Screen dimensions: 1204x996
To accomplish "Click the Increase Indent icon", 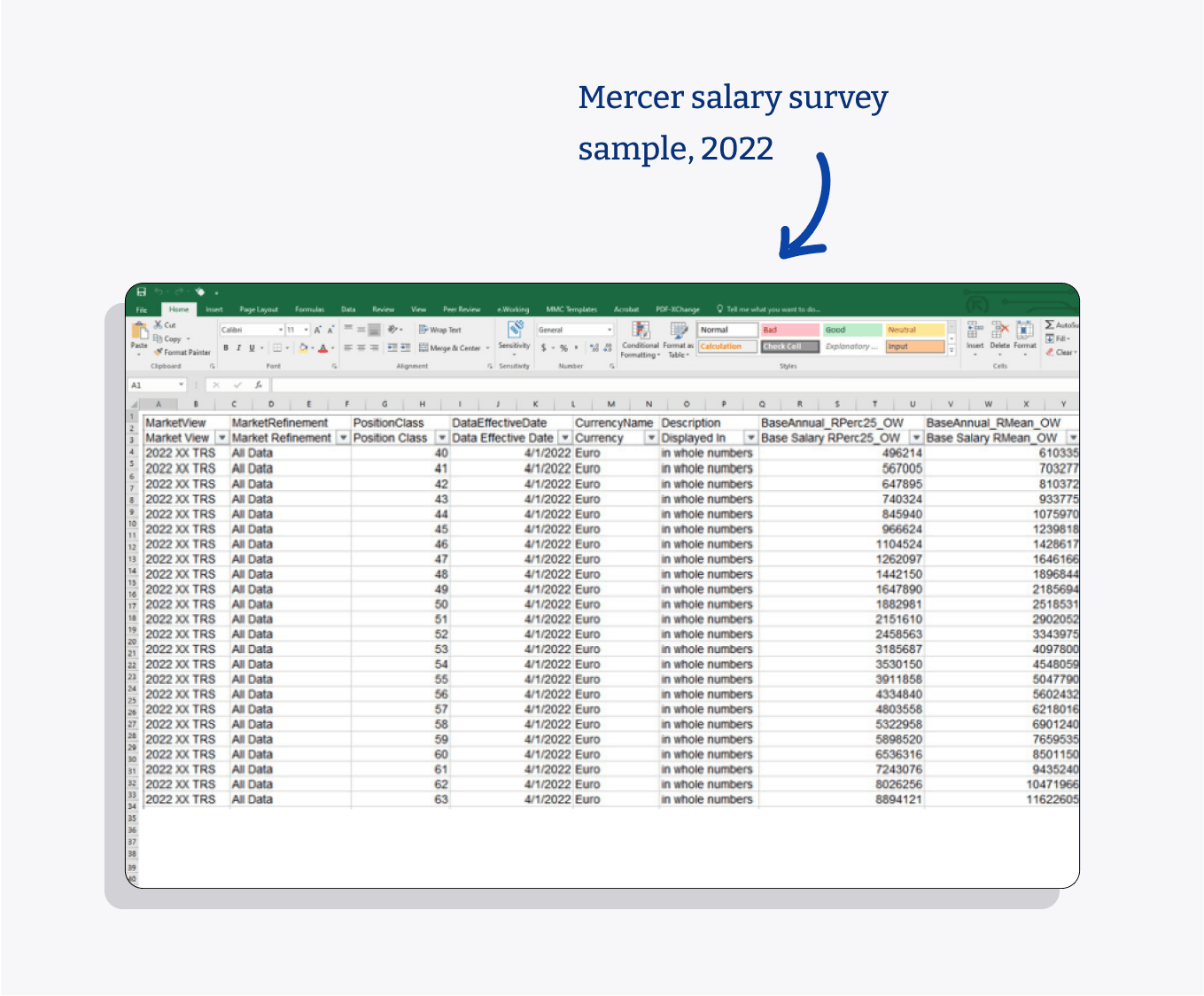I will [405, 348].
